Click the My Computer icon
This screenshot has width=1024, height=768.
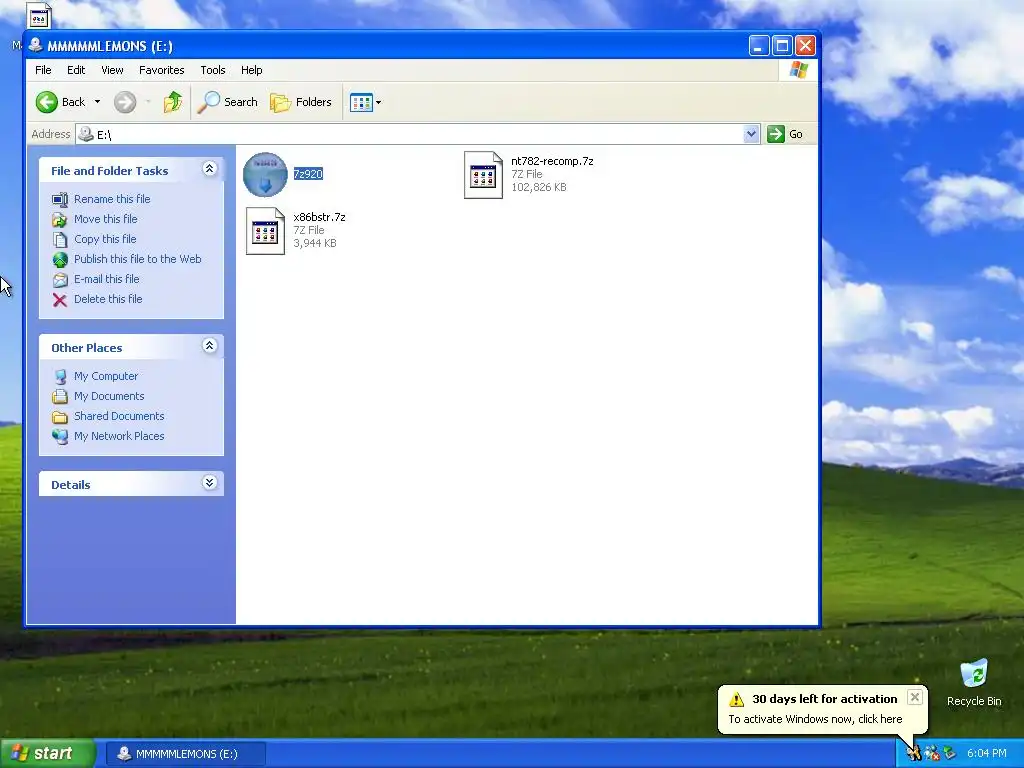[x=60, y=377]
